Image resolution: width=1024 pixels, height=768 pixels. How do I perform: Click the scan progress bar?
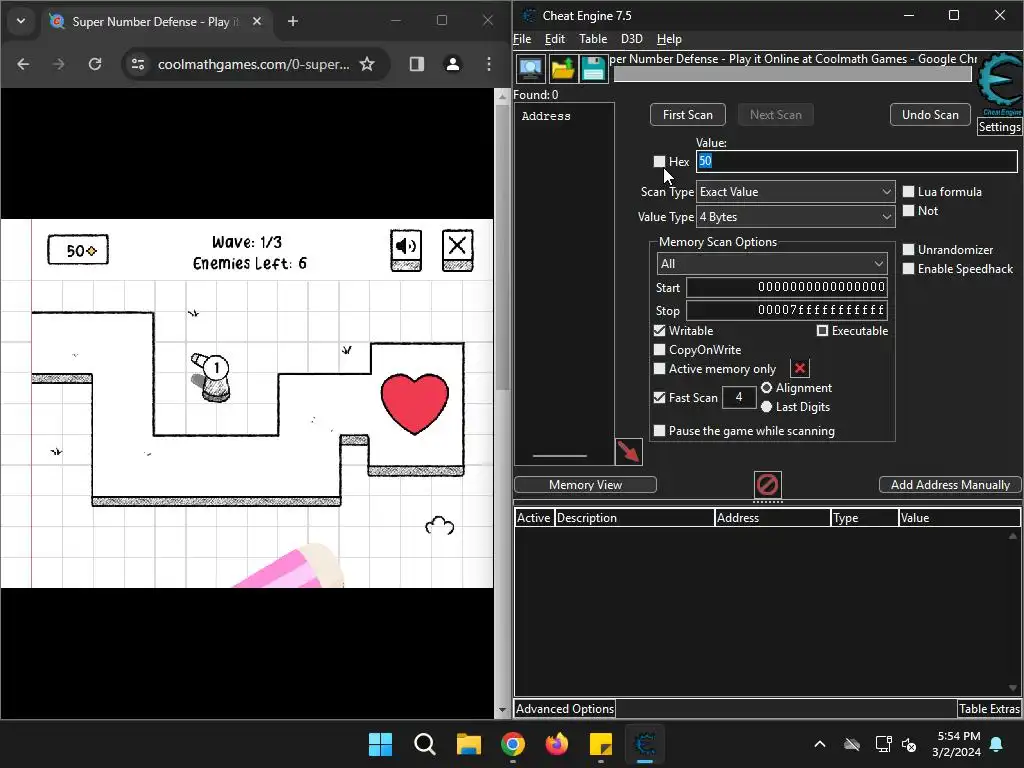point(792,74)
